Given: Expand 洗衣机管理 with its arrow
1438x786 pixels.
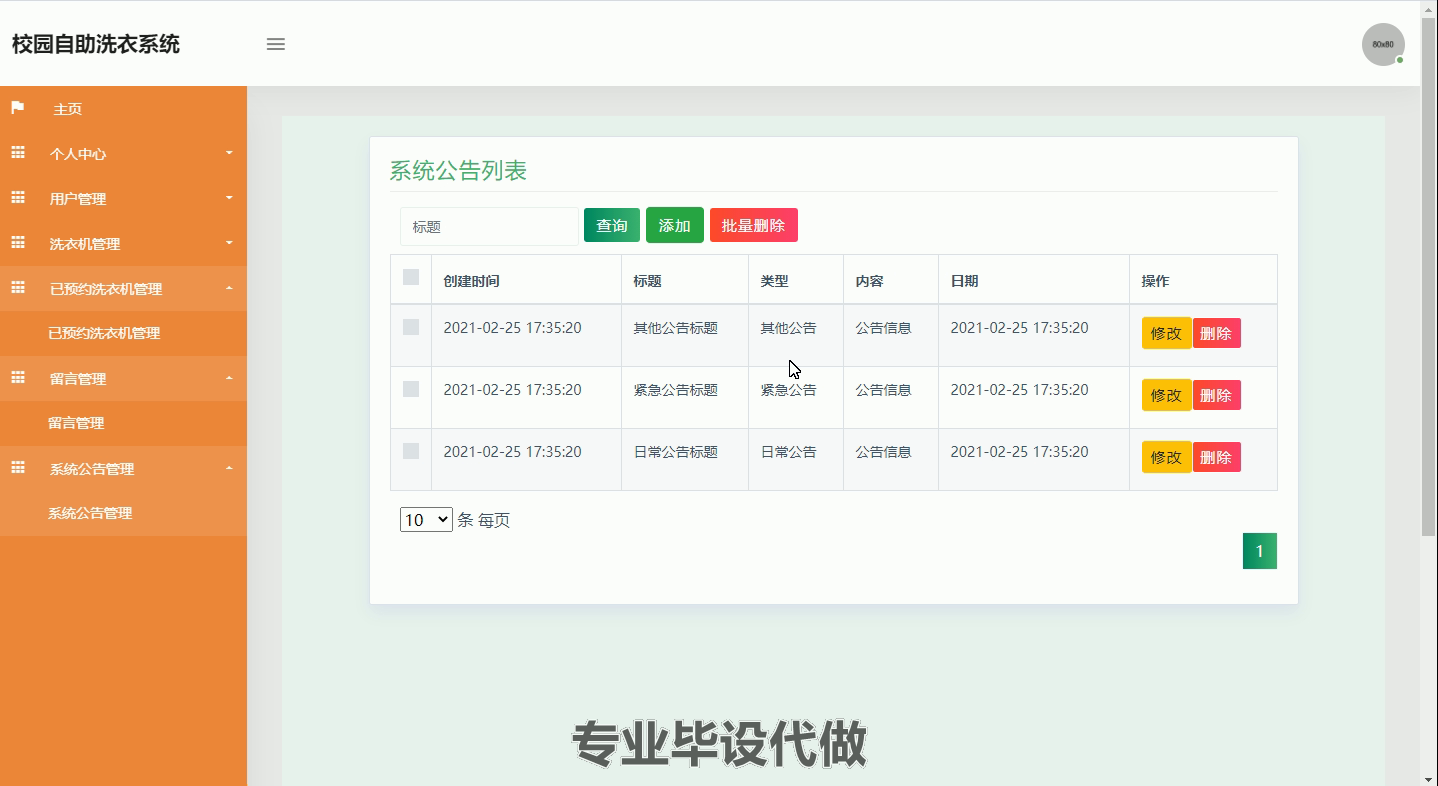Looking at the screenshot, I should click(x=229, y=243).
